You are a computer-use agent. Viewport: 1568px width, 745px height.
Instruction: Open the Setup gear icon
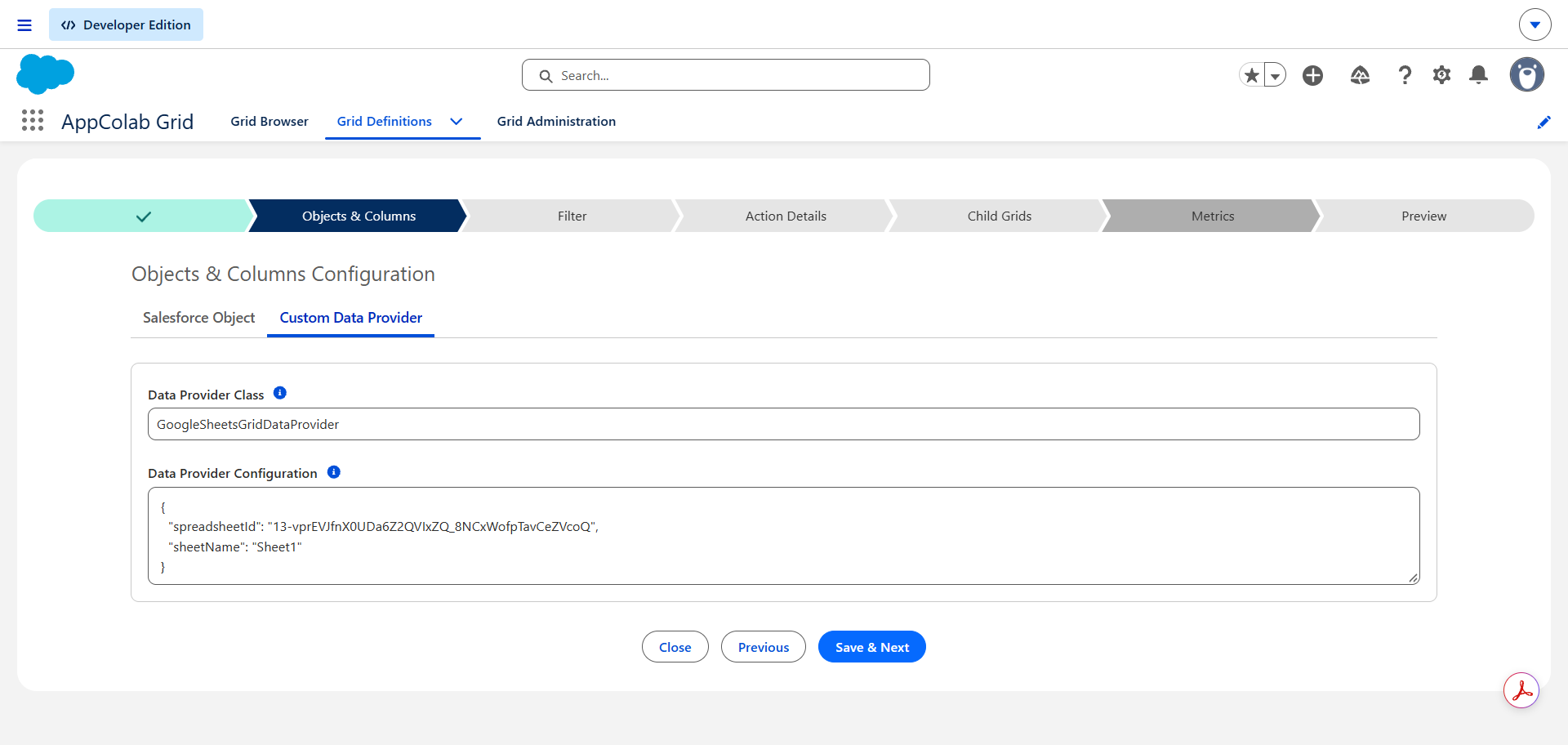click(x=1441, y=75)
